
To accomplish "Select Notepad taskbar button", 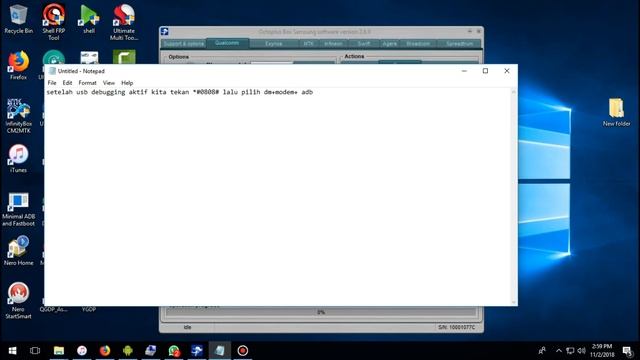I will click(x=220, y=351).
